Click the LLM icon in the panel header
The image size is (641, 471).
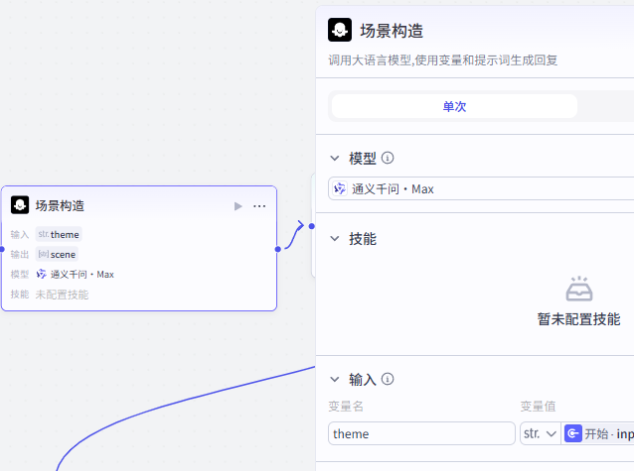point(341,30)
